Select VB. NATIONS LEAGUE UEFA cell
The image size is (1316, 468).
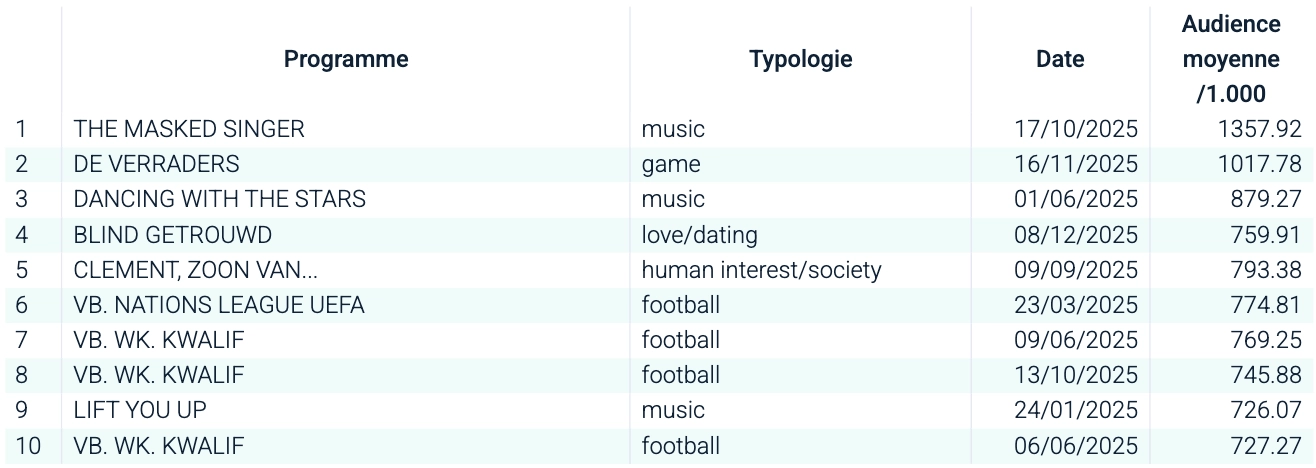click(x=218, y=305)
